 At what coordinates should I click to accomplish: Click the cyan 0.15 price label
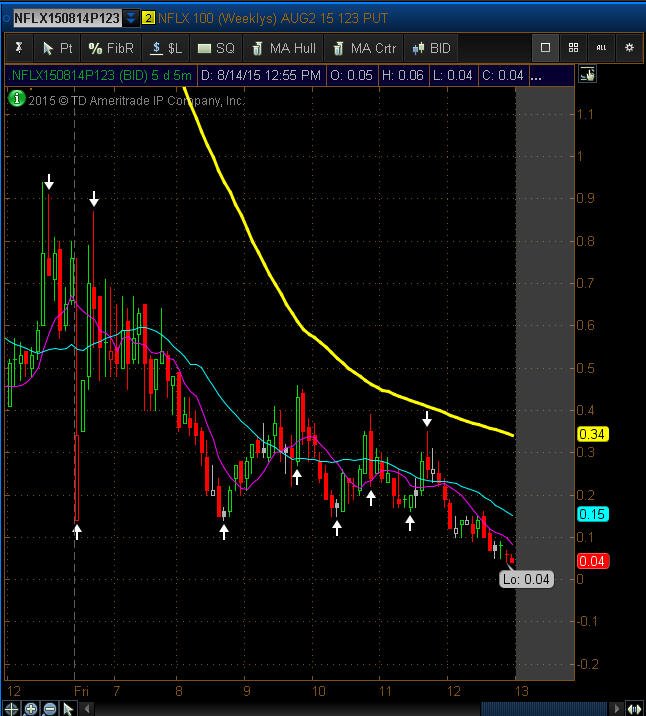(593, 514)
